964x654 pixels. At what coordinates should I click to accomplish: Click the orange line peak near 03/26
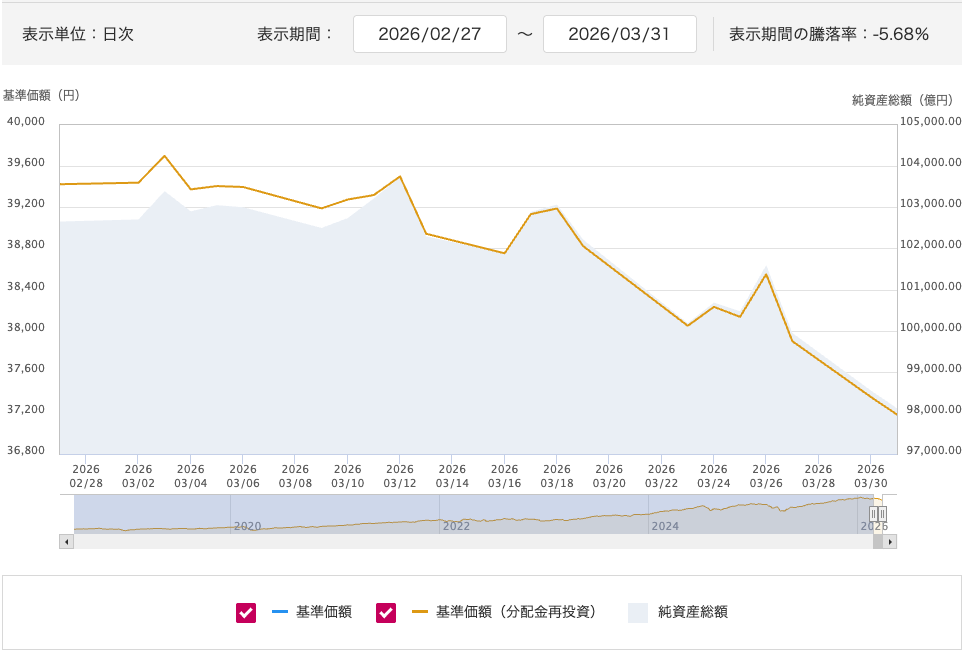766,274
